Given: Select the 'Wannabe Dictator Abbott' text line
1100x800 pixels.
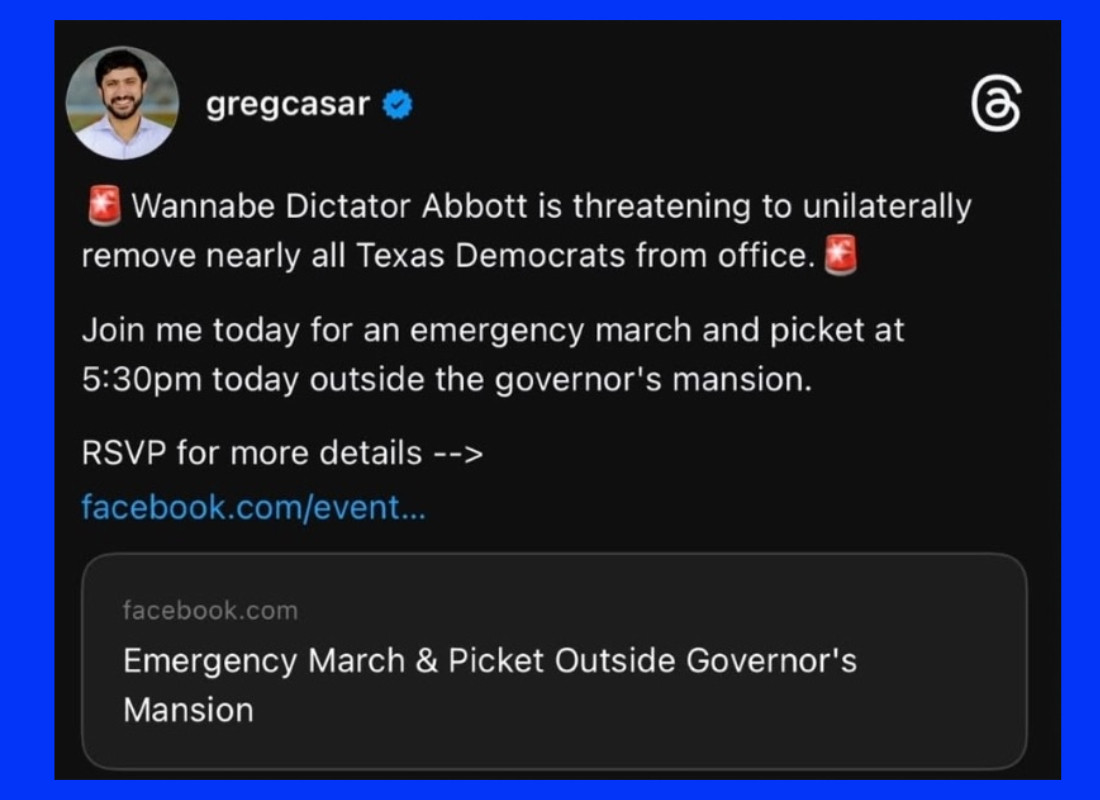Looking at the screenshot, I should pos(551,206).
